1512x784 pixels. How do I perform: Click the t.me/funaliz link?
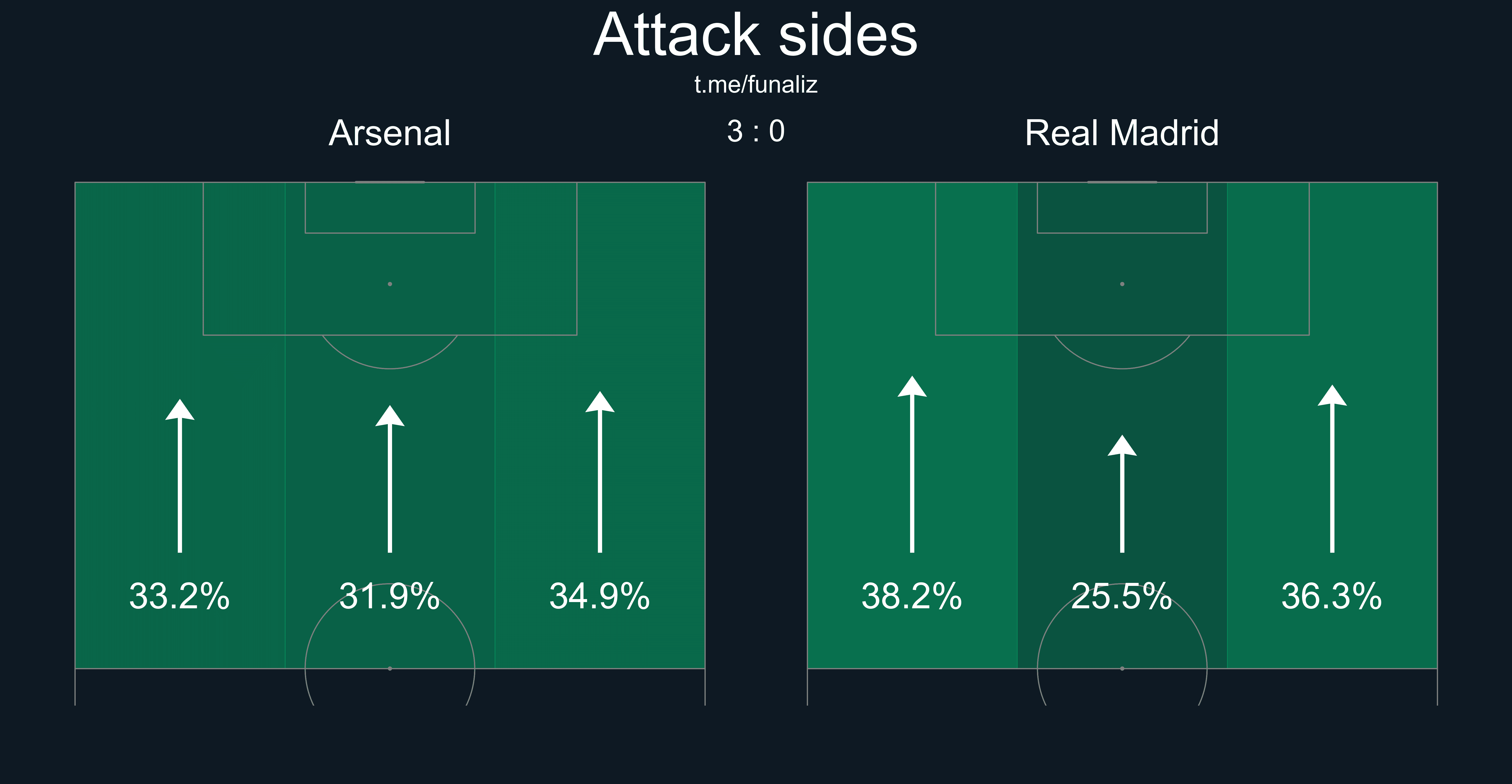756,85
